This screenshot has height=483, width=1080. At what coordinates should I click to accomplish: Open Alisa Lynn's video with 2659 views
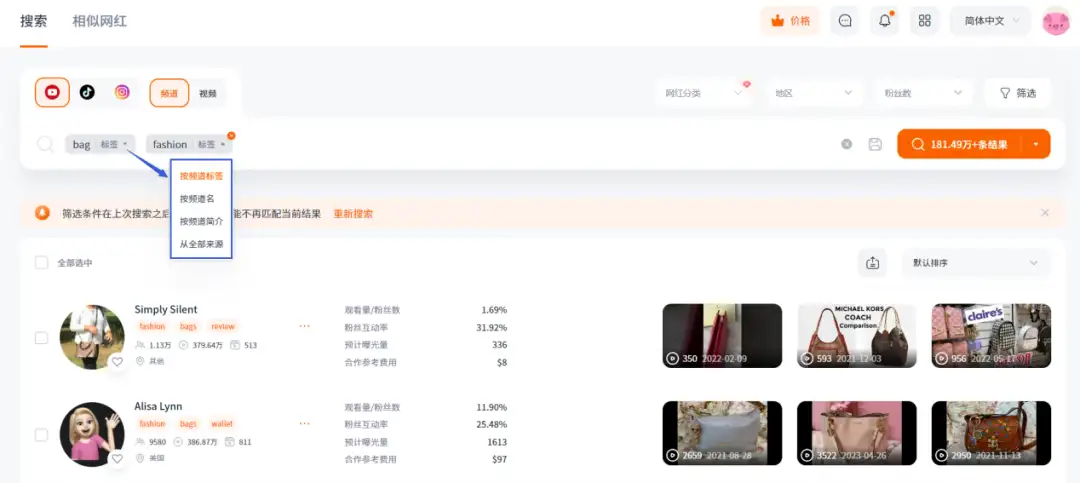click(722, 433)
